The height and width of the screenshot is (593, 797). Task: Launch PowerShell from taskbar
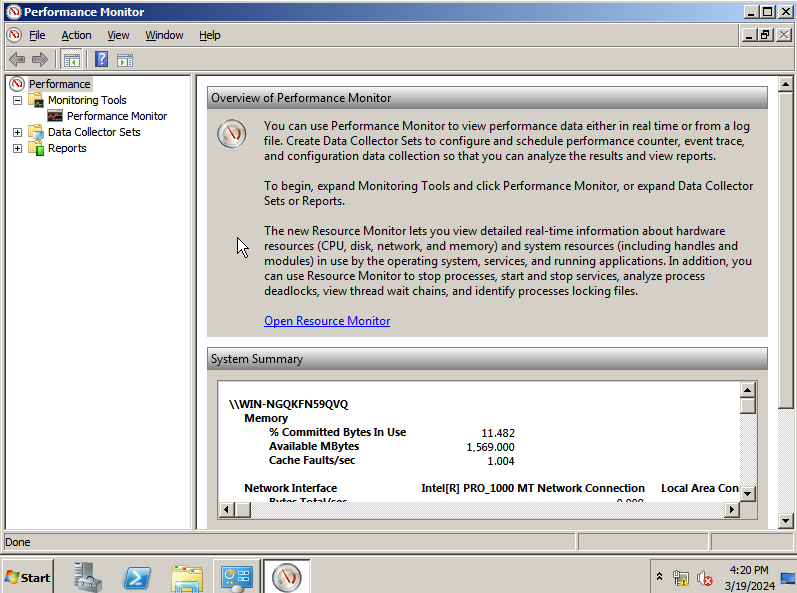click(x=137, y=577)
